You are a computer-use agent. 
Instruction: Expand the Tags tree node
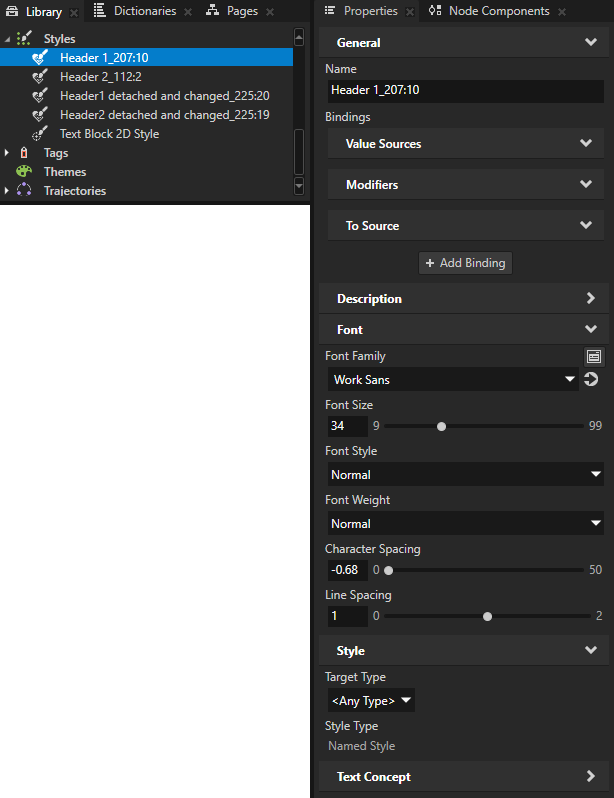pos(8,153)
